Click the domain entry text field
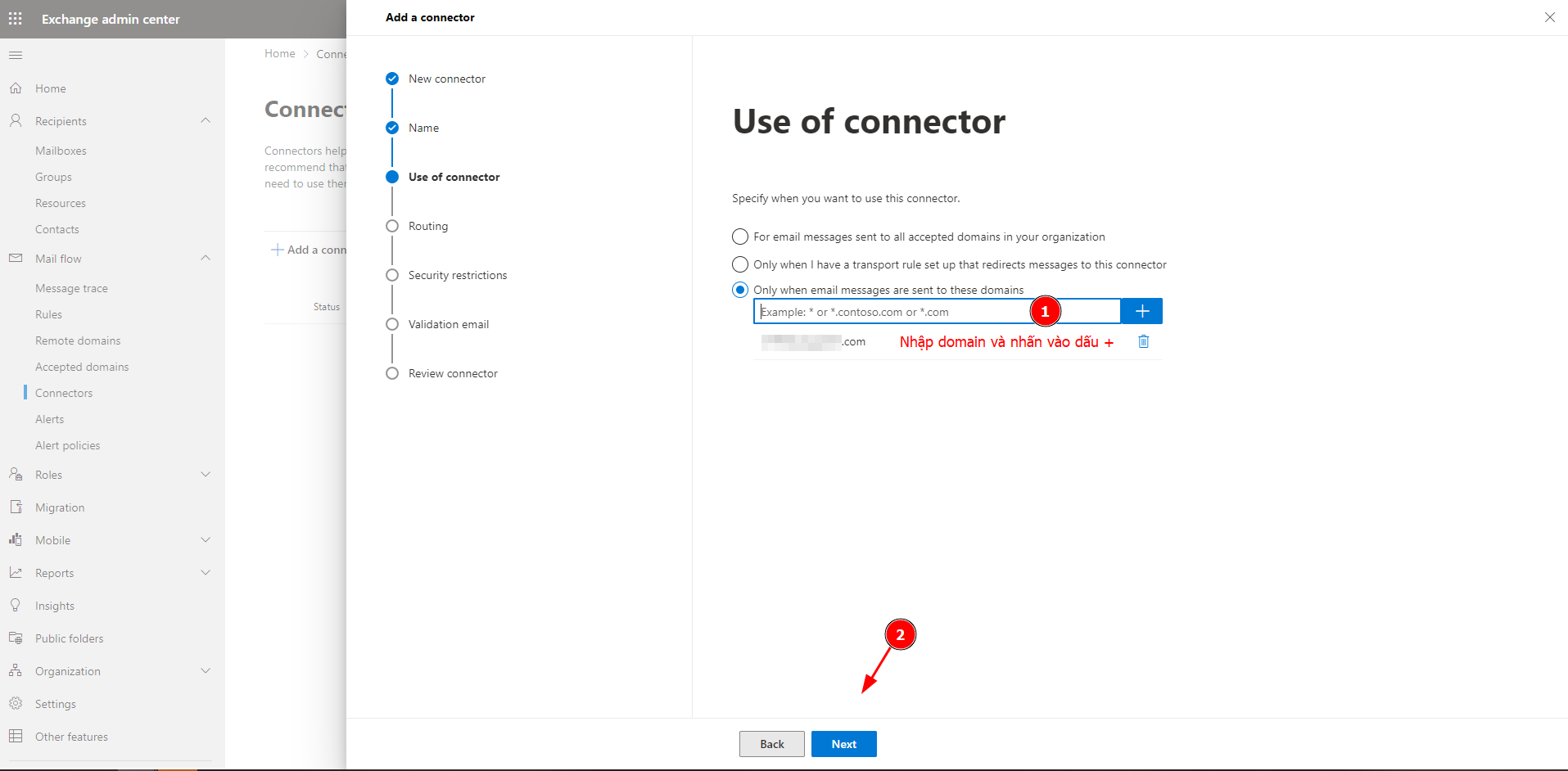 point(892,312)
